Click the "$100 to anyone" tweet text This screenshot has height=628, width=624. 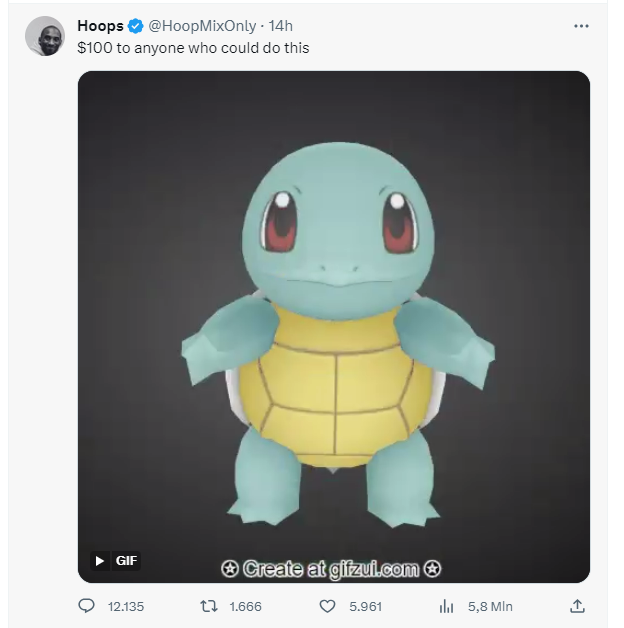point(193,48)
